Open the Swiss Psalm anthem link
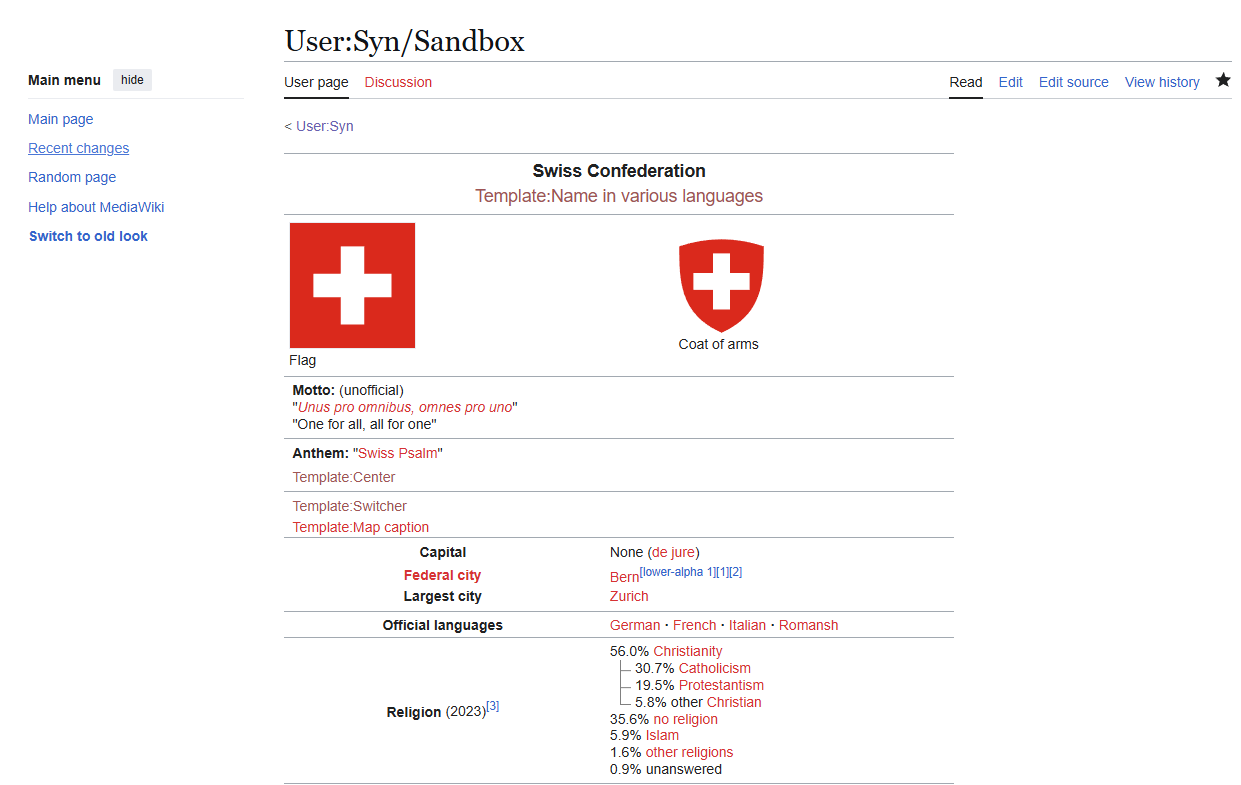Image resolution: width=1241 pixels, height=785 pixels. (398, 453)
